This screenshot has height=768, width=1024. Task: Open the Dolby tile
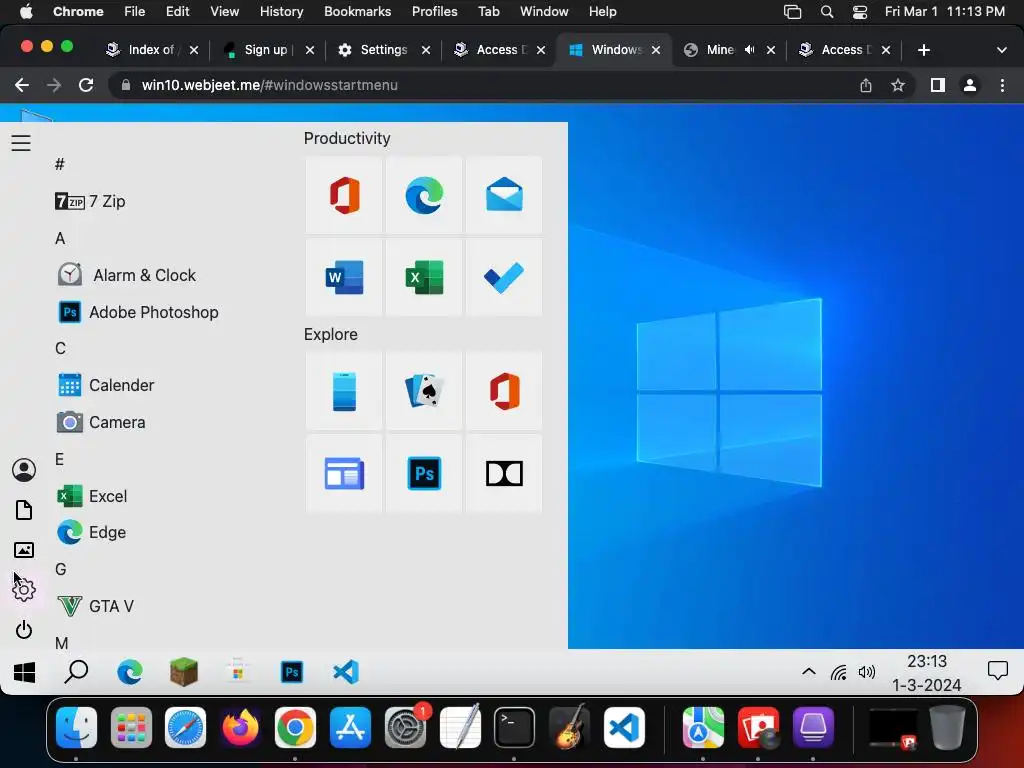(x=504, y=473)
